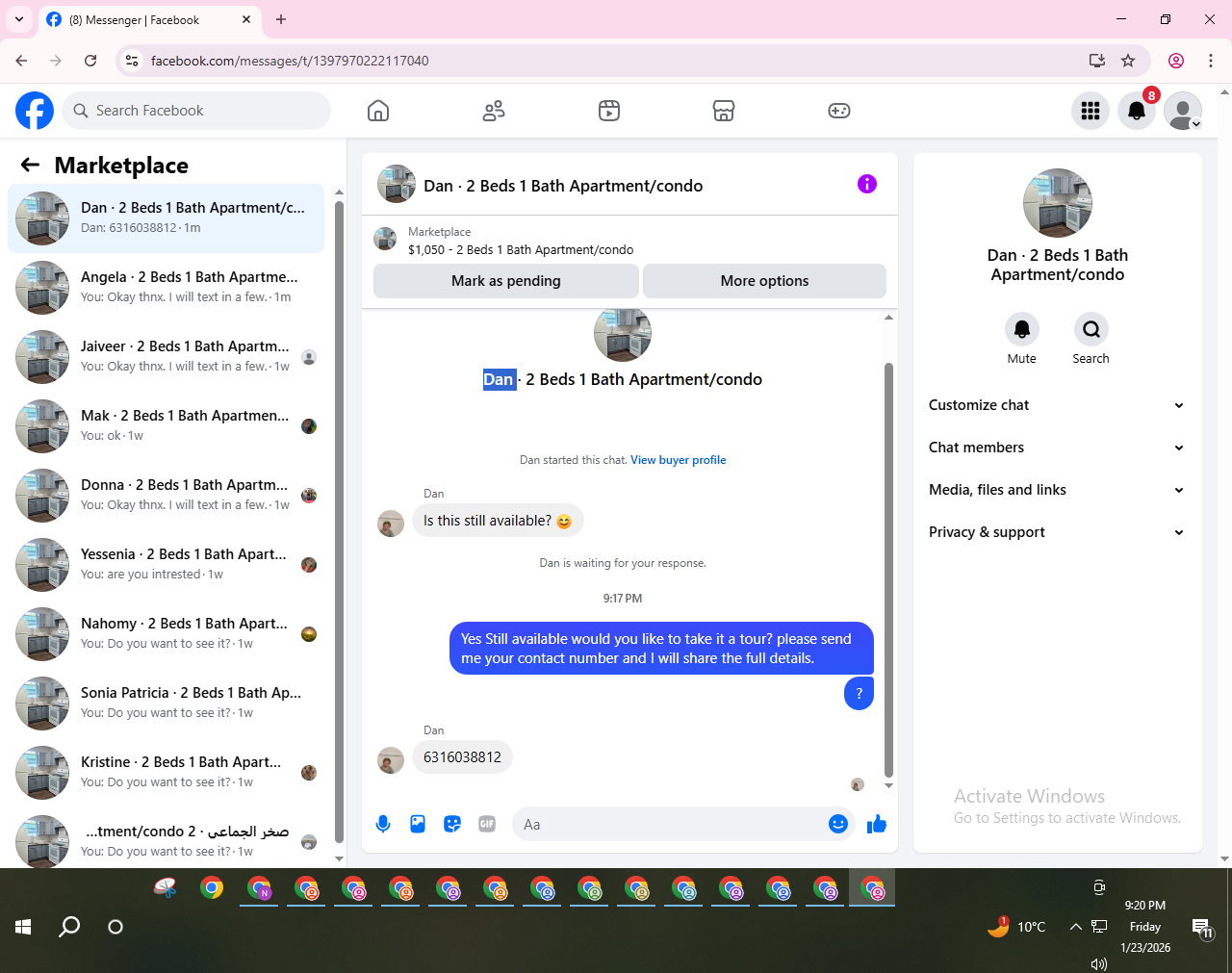Open a new browser tab
This screenshot has height=973, width=1232.
[281, 19]
